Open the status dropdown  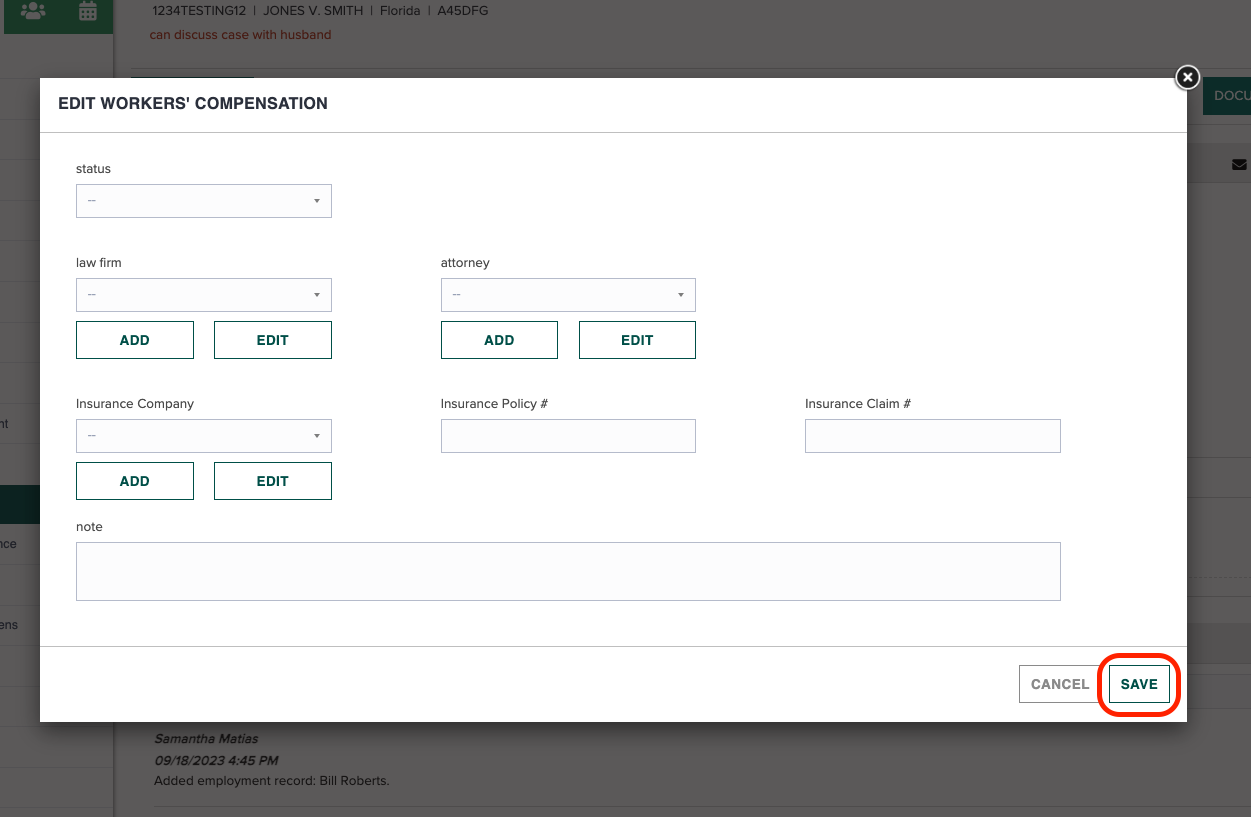(x=204, y=201)
